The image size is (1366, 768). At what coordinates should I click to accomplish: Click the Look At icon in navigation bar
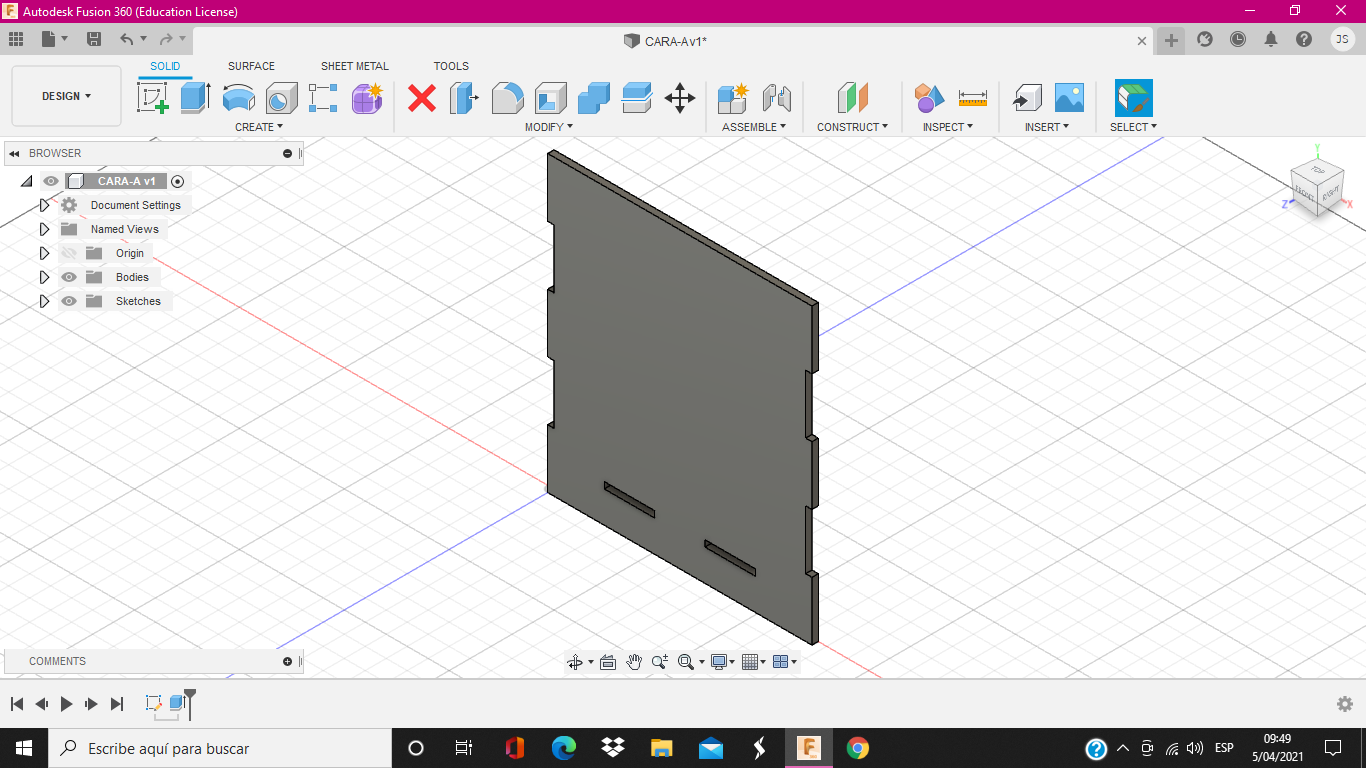tap(607, 662)
